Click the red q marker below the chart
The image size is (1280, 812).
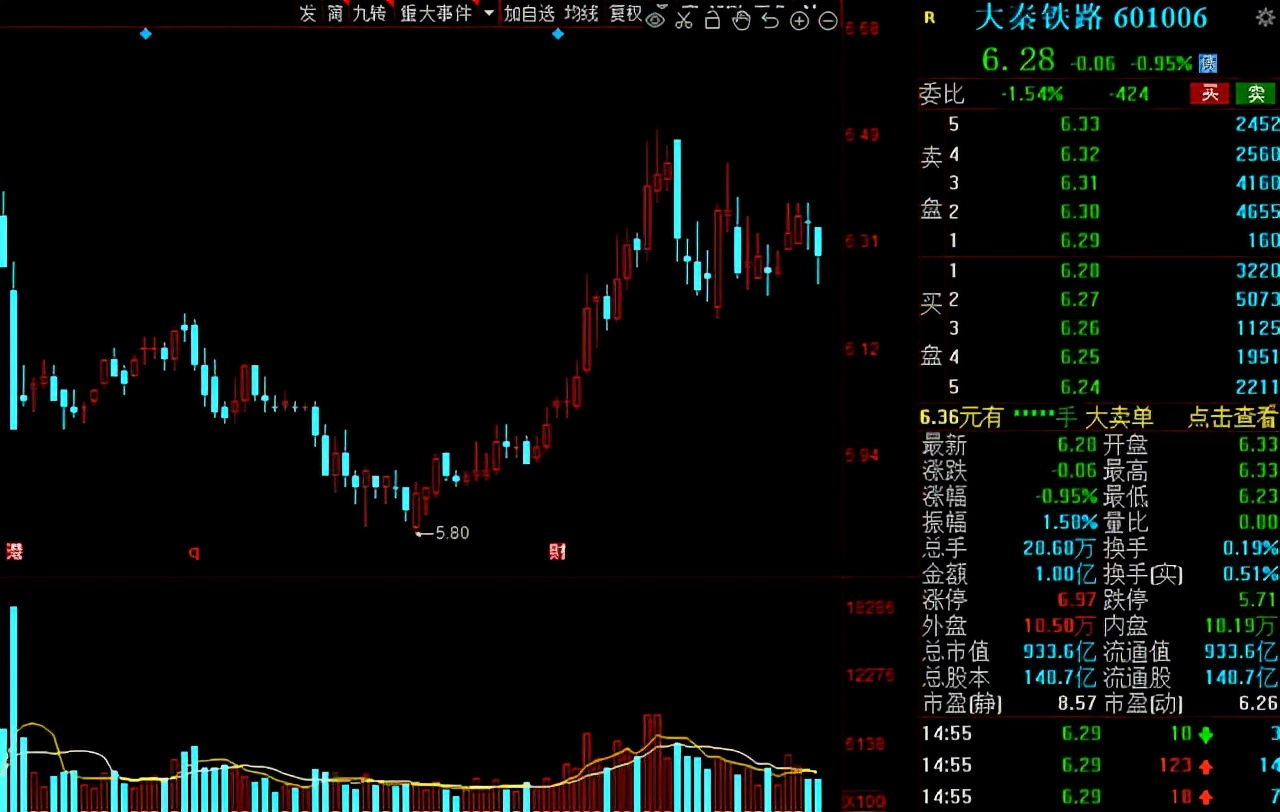pos(193,551)
